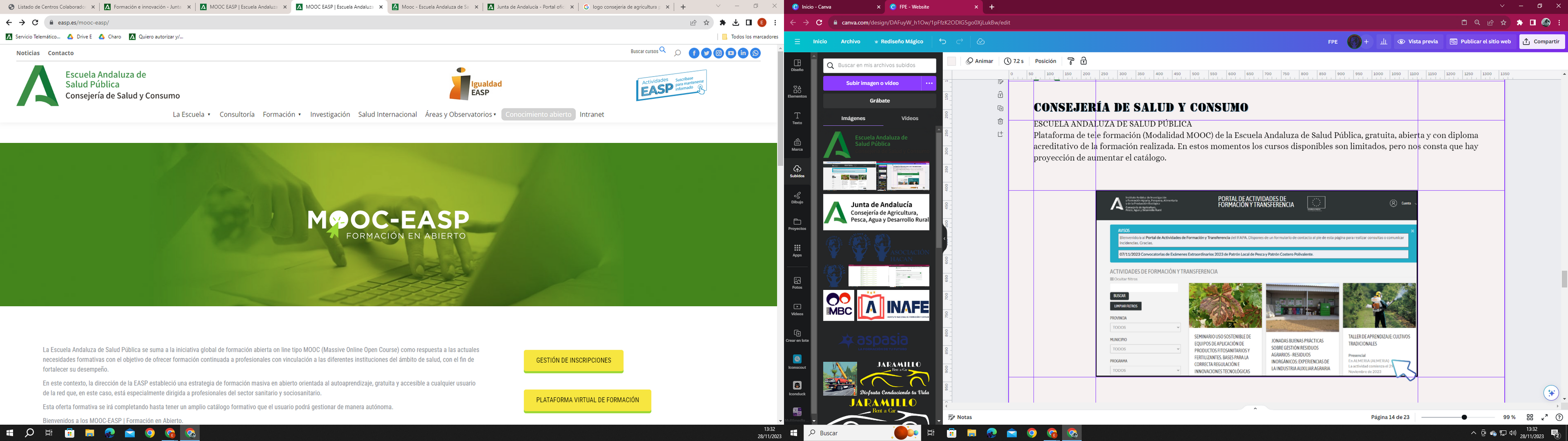This screenshot has height=441, width=1568.
Task: Open the Archivo menu in Canva
Action: click(850, 41)
